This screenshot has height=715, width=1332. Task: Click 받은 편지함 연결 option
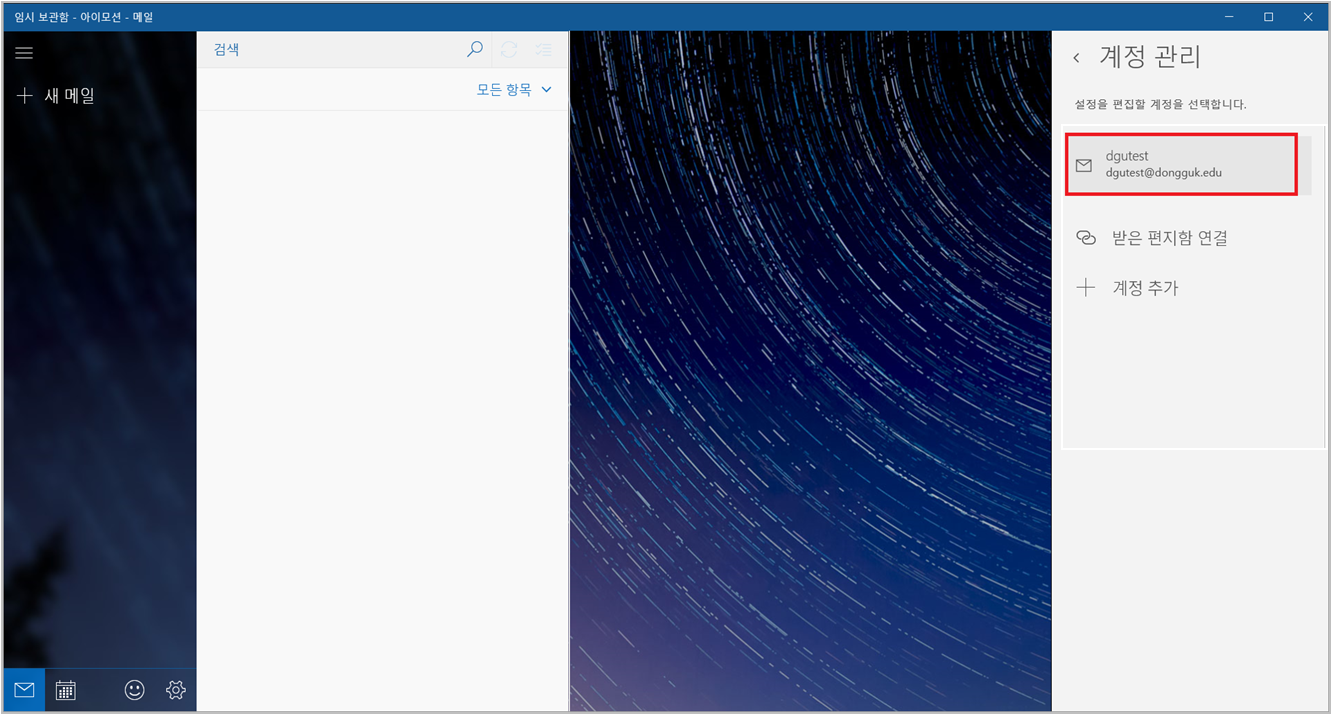[x=1150, y=238]
